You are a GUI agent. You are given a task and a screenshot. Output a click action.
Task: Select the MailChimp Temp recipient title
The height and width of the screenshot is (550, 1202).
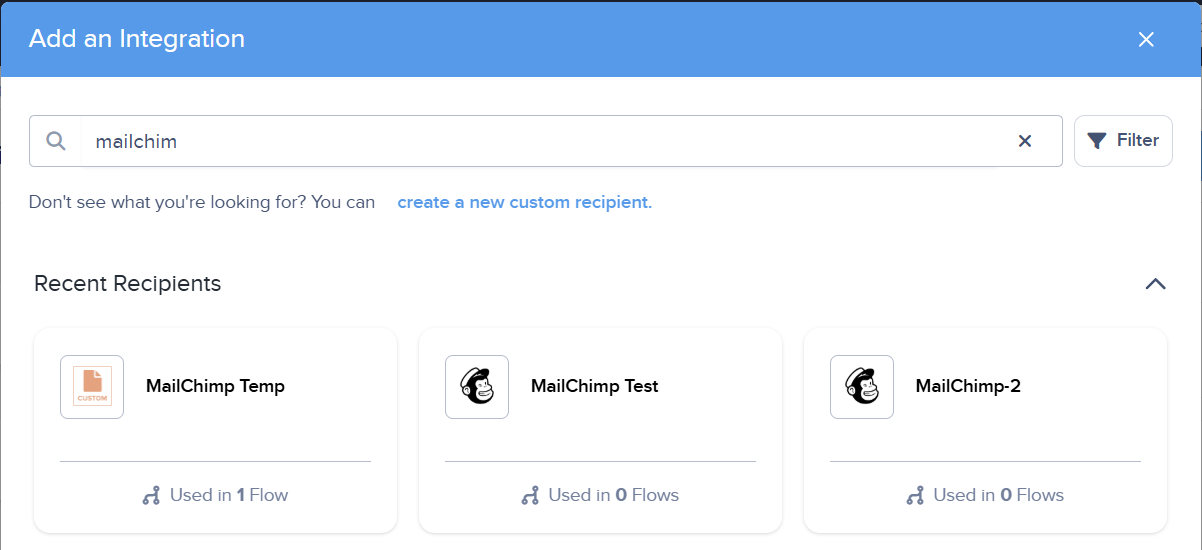tap(215, 386)
